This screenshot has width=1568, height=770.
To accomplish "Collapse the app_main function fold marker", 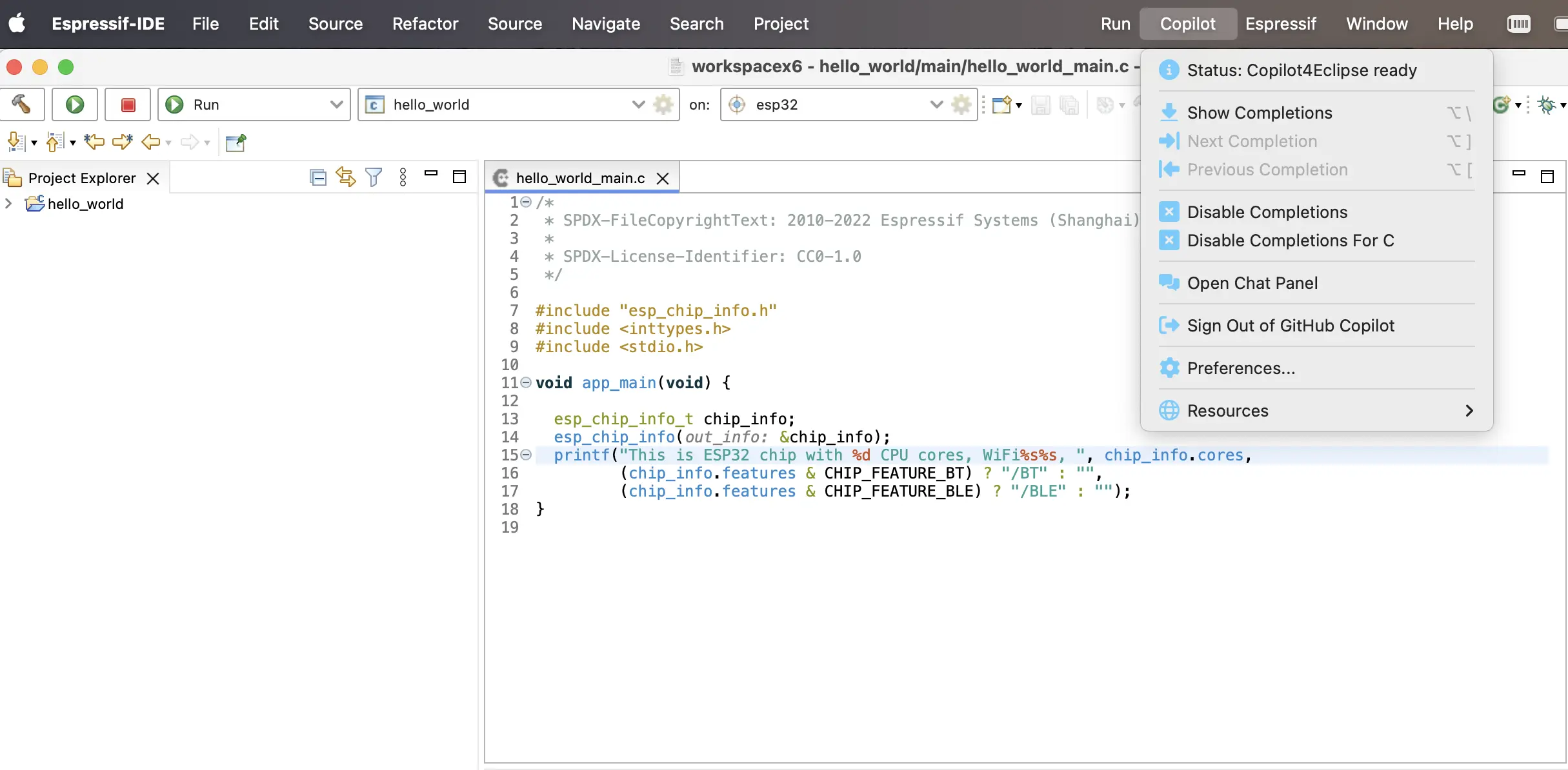I will click(x=526, y=383).
